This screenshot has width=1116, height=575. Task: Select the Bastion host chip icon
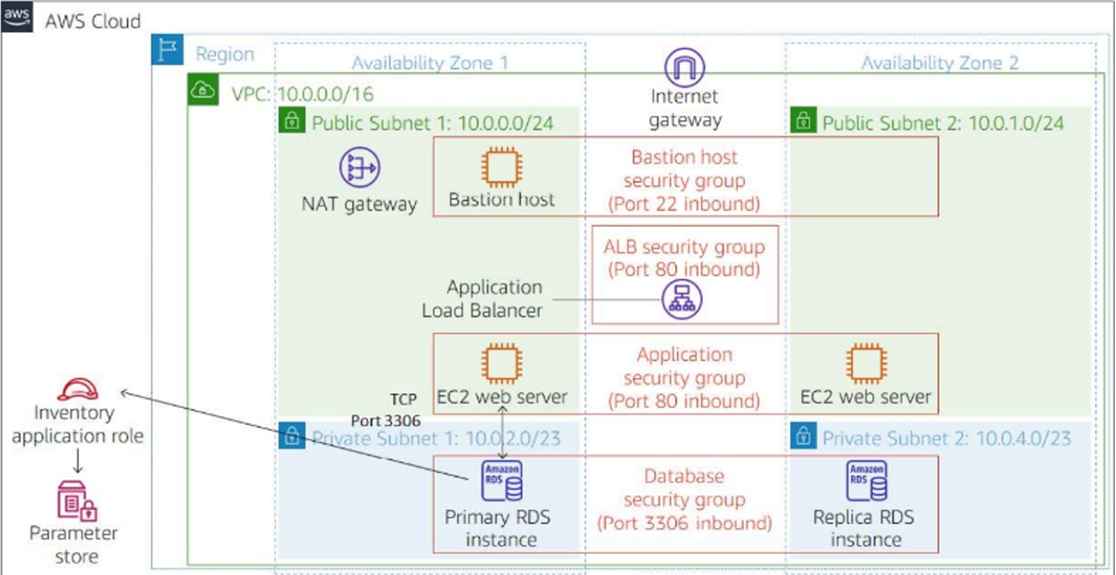tap(501, 169)
